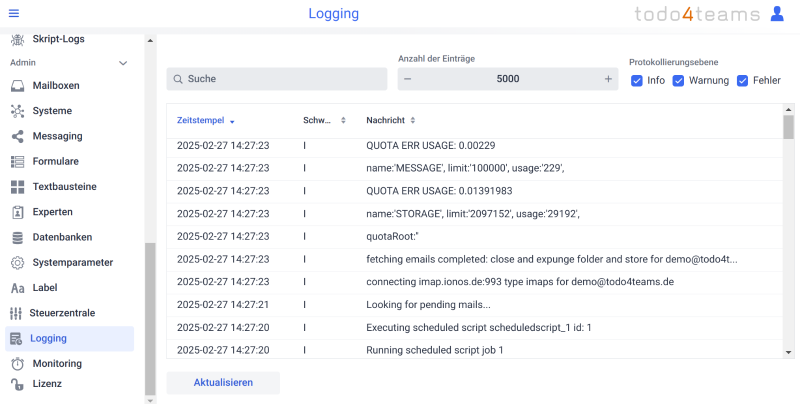Click the Steuerzentrale sliders icon
The image size is (800, 404).
16,313
